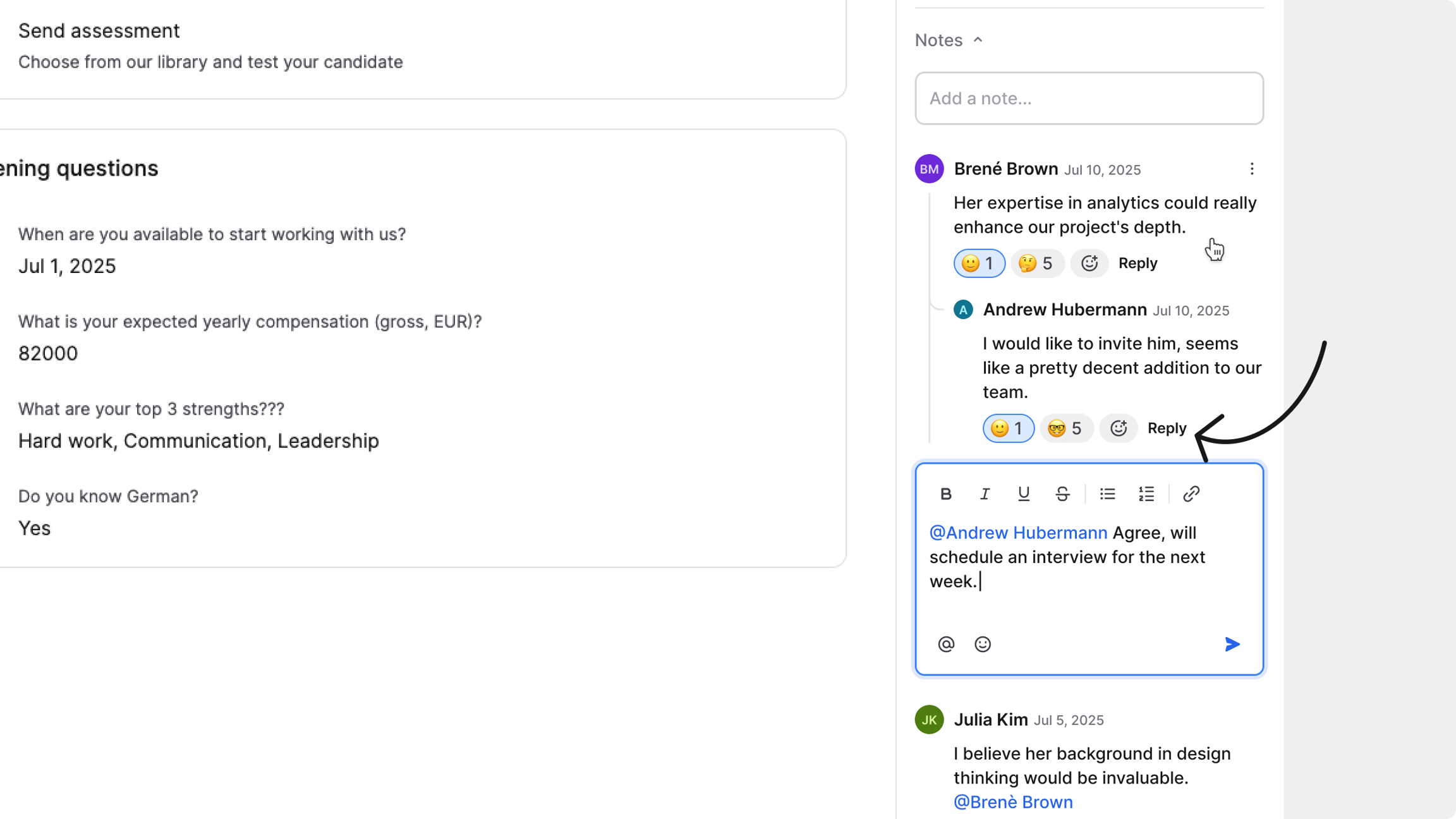This screenshot has height=819, width=1456.
Task: Click the underline formatting icon
Action: pyautogui.click(x=1024, y=494)
